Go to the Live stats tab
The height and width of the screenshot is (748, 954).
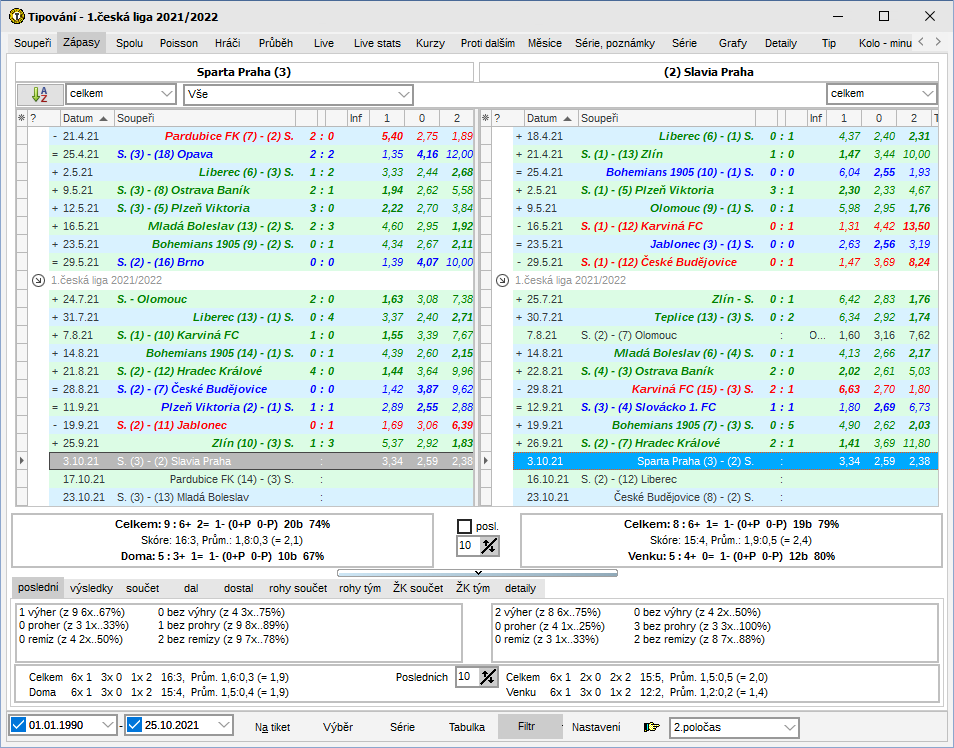tap(377, 43)
